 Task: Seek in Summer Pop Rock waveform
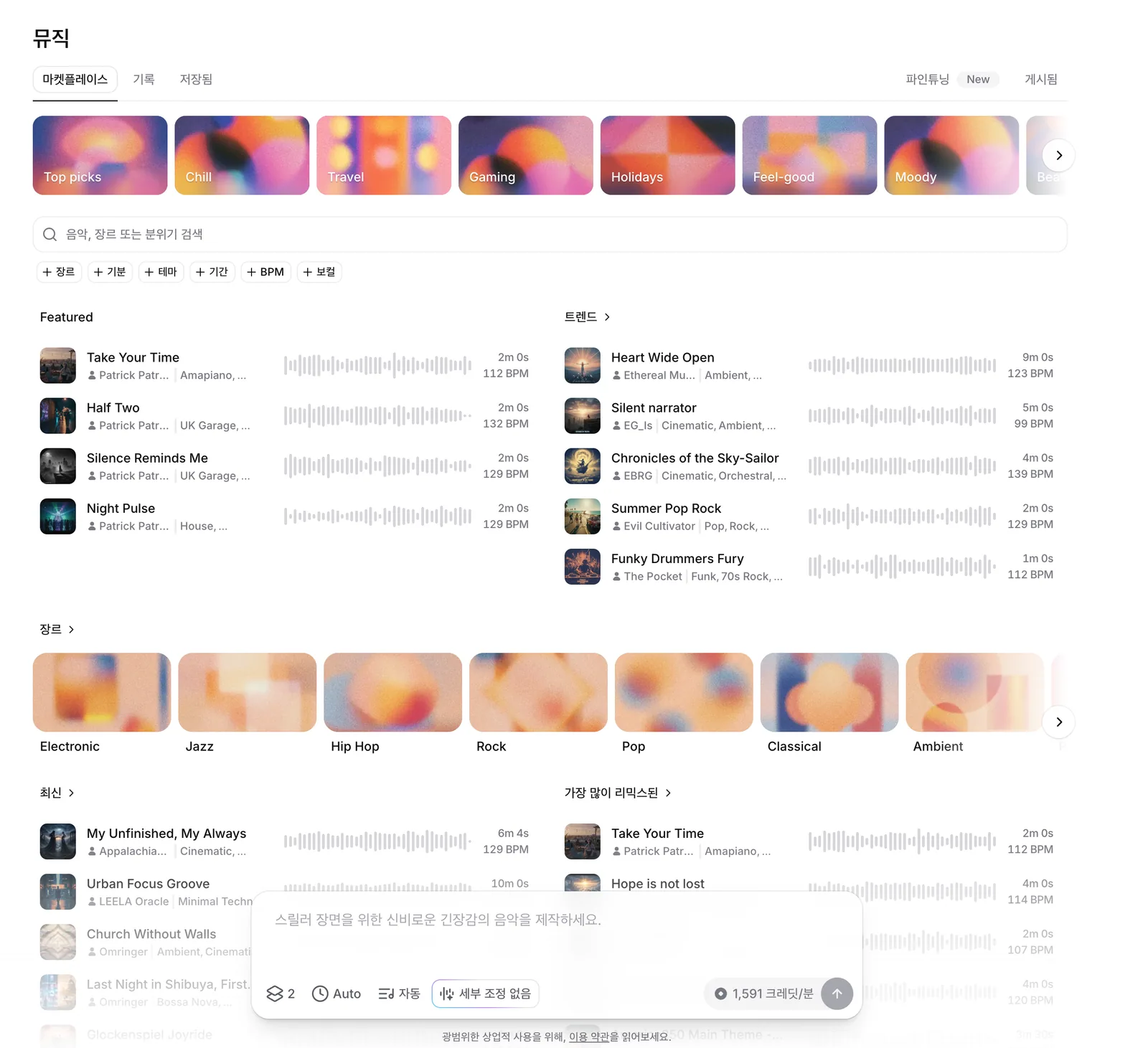tap(902, 516)
